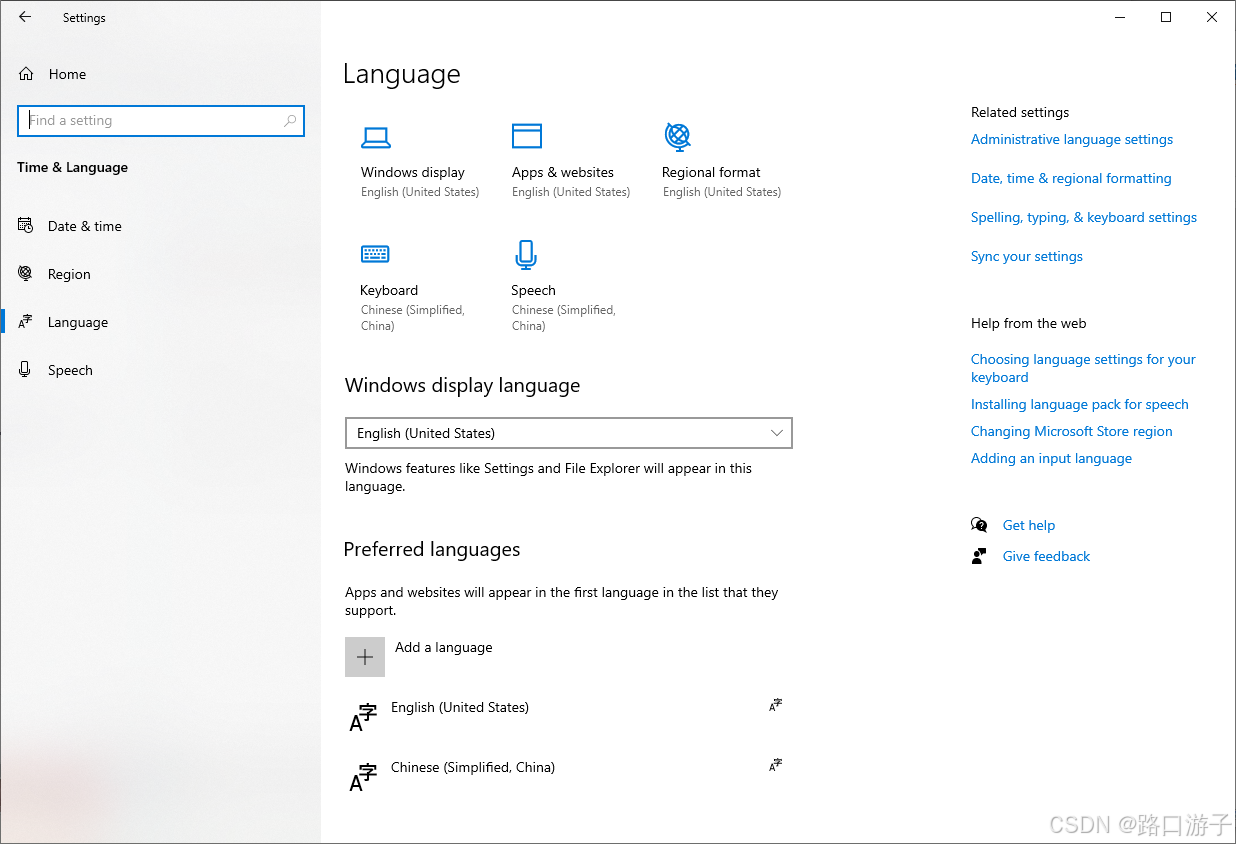Select the Regional format globe icon
Image resolution: width=1236 pixels, height=844 pixels.
678,137
